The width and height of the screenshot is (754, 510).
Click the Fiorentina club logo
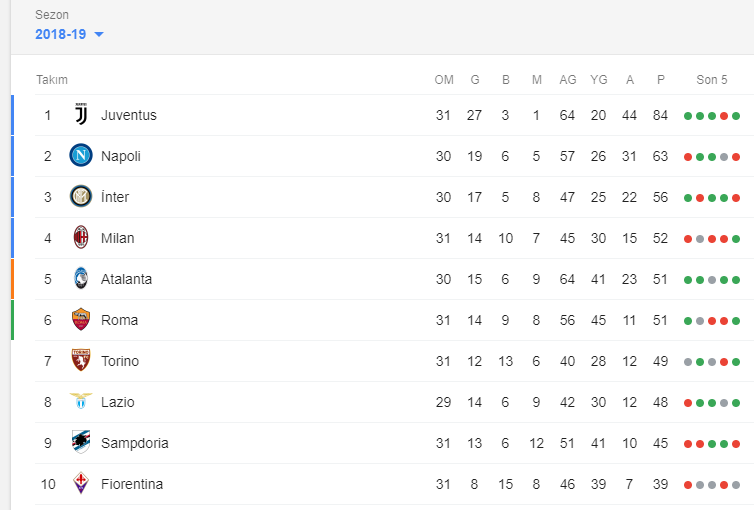click(x=81, y=484)
